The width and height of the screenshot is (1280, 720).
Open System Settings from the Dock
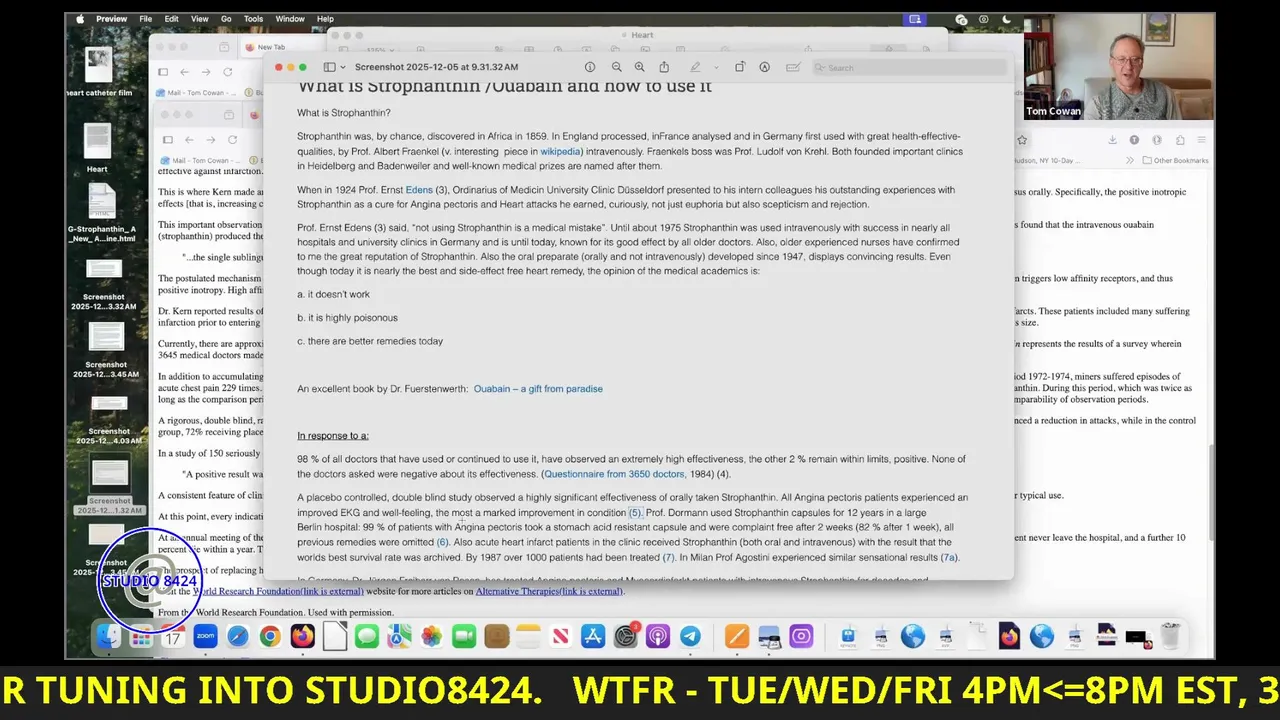625,636
